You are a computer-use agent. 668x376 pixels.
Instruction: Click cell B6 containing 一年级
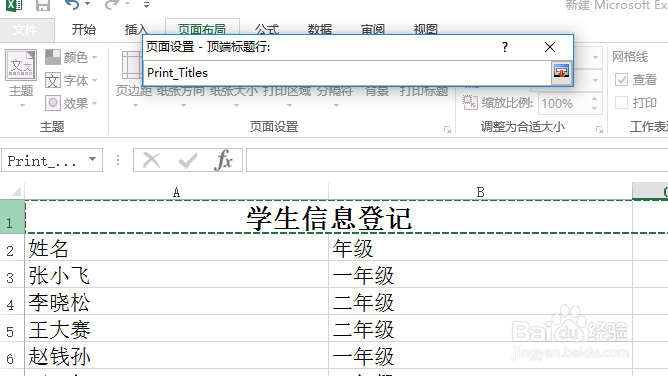point(481,356)
